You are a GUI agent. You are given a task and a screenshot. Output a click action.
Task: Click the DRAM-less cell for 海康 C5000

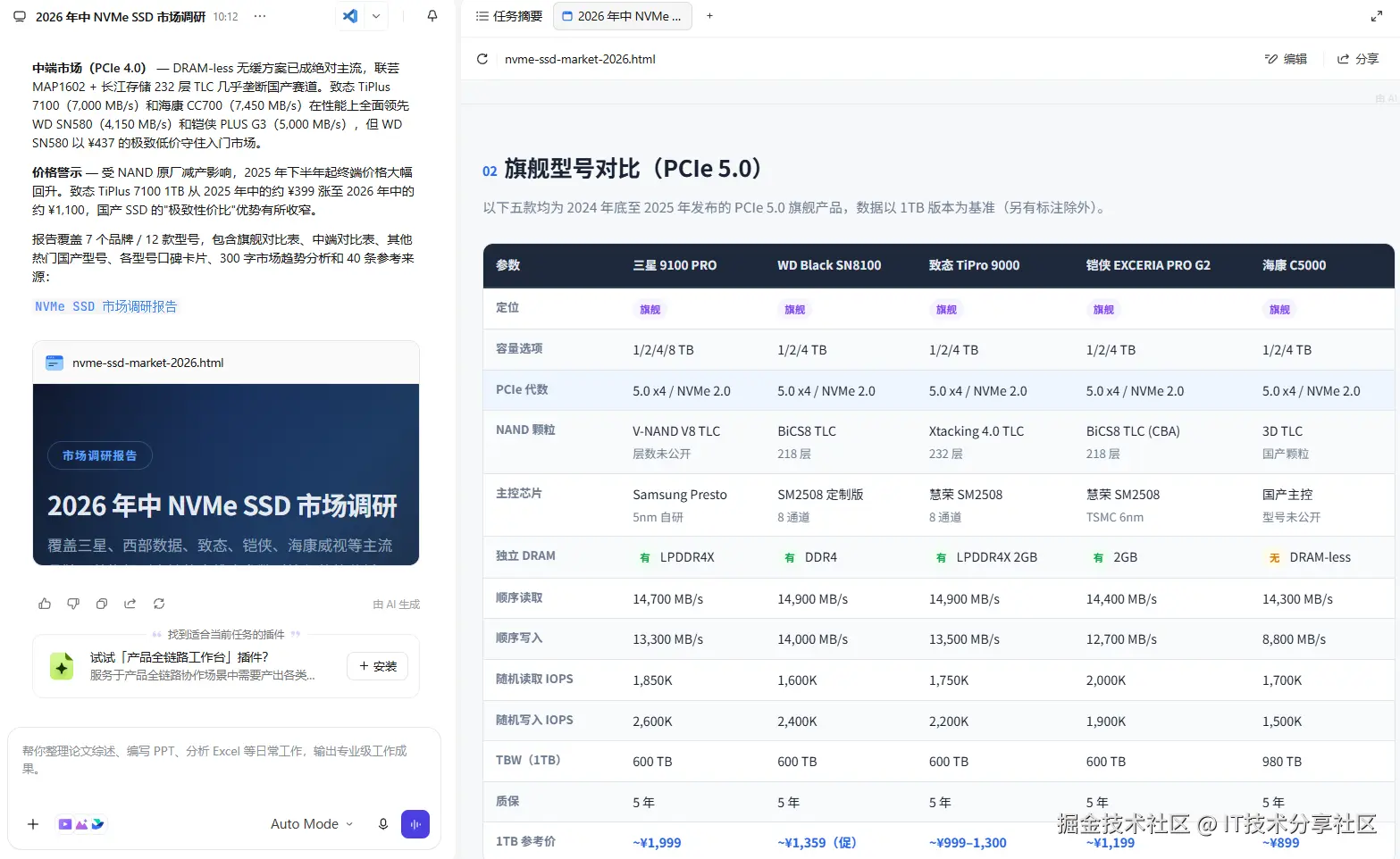[x=1309, y=557]
